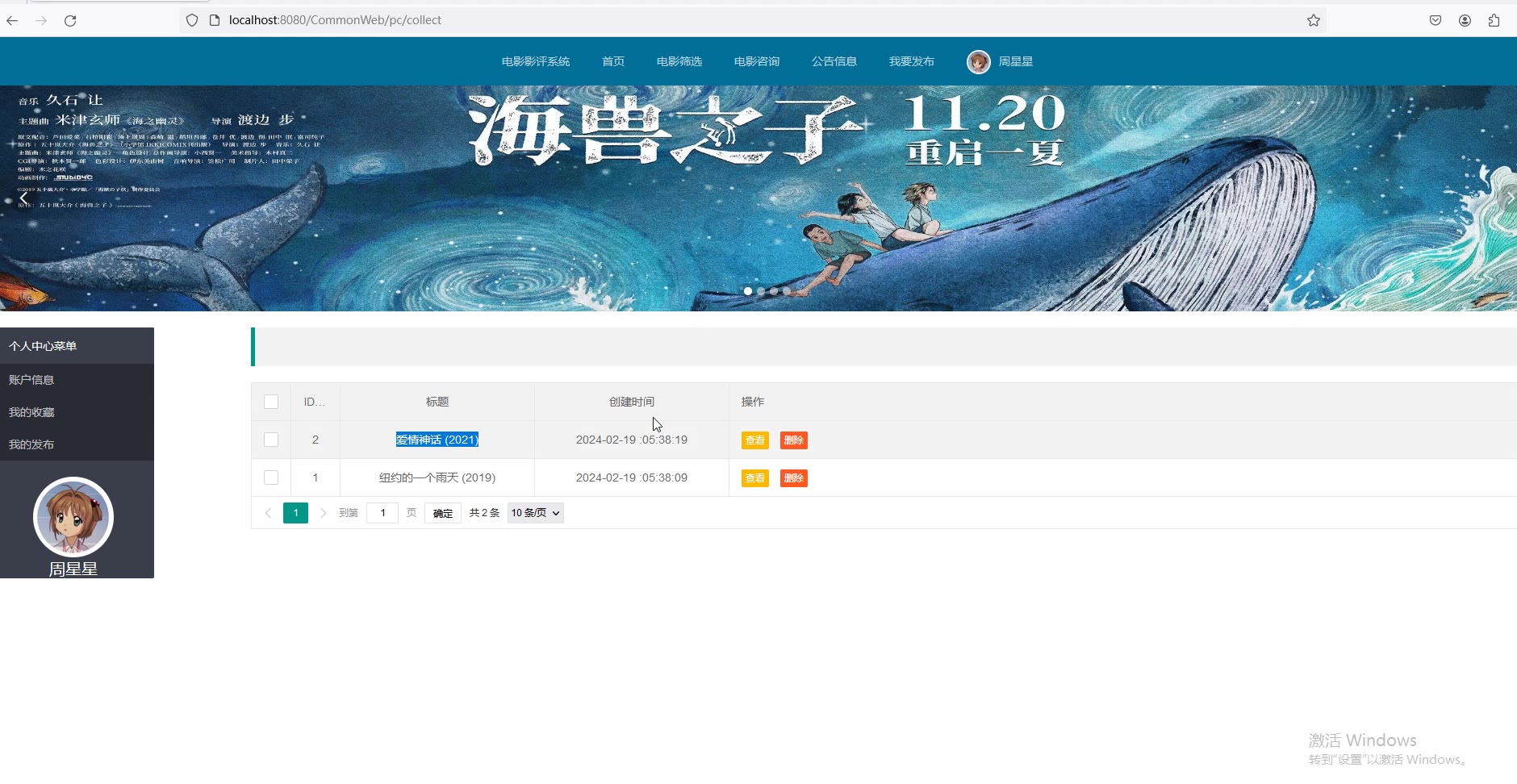
Task: Go back using the browser back arrow
Action: tap(12, 20)
